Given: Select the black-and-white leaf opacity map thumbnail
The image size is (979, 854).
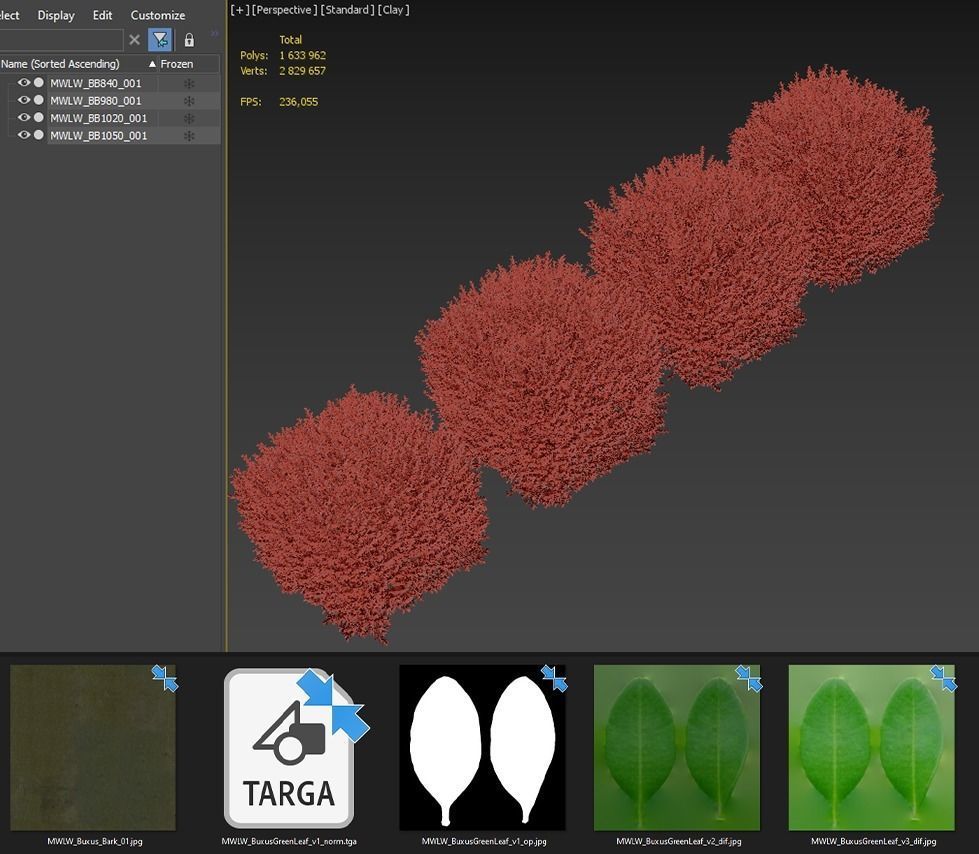Looking at the screenshot, I should point(483,747).
